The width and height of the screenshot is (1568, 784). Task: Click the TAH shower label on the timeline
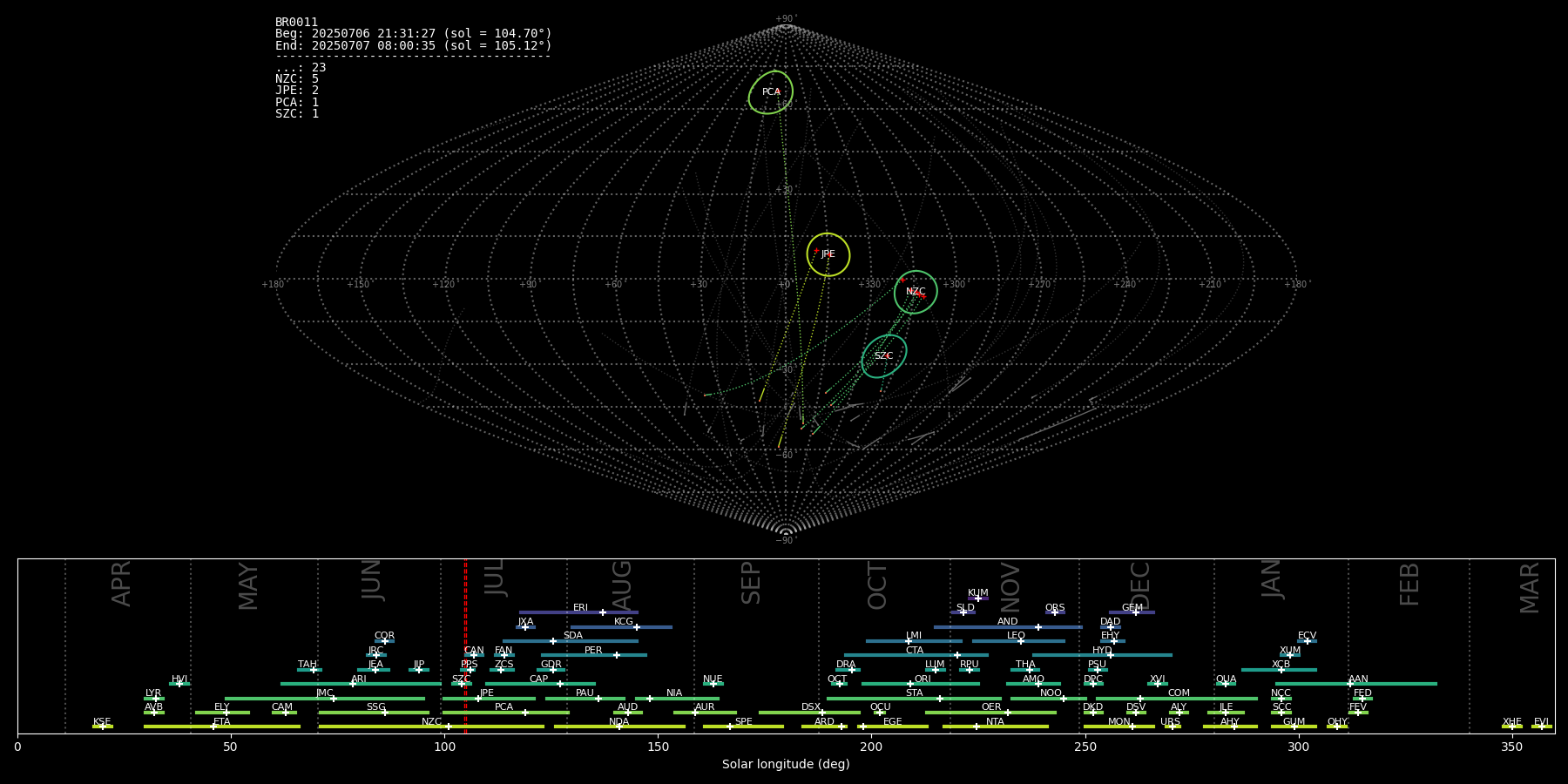[308, 665]
